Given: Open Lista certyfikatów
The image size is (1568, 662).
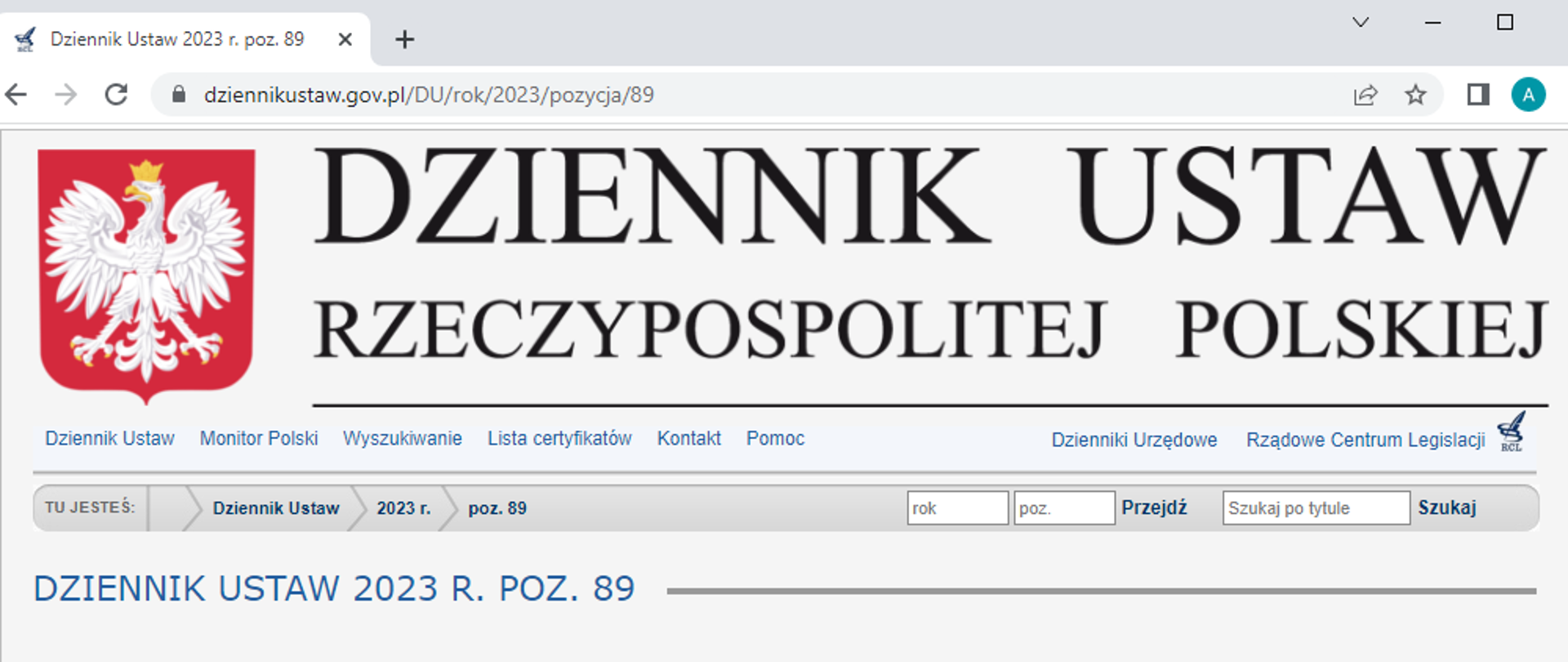Looking at the screenshot, I should (559, 439).
